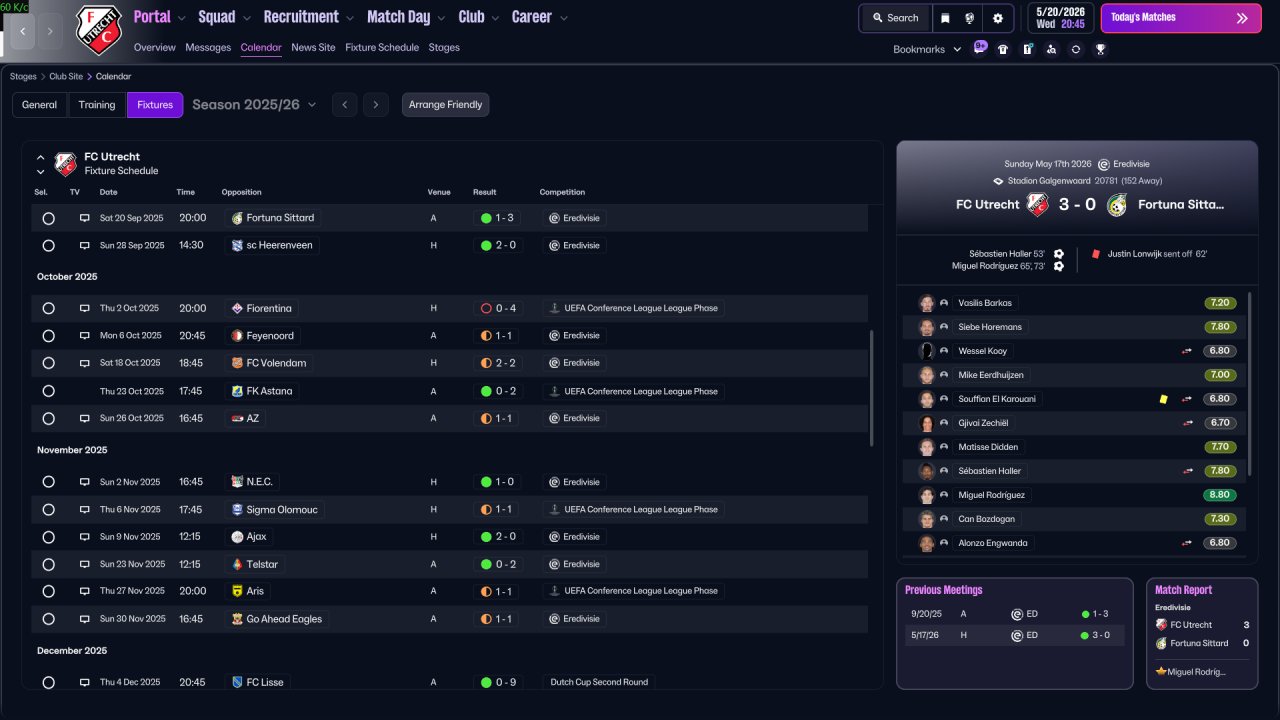Image resolution: width=1280 pixels, height=720 pixels.
Task: Click the player ratings list scrollbar
Action: tap(1250, 384)
